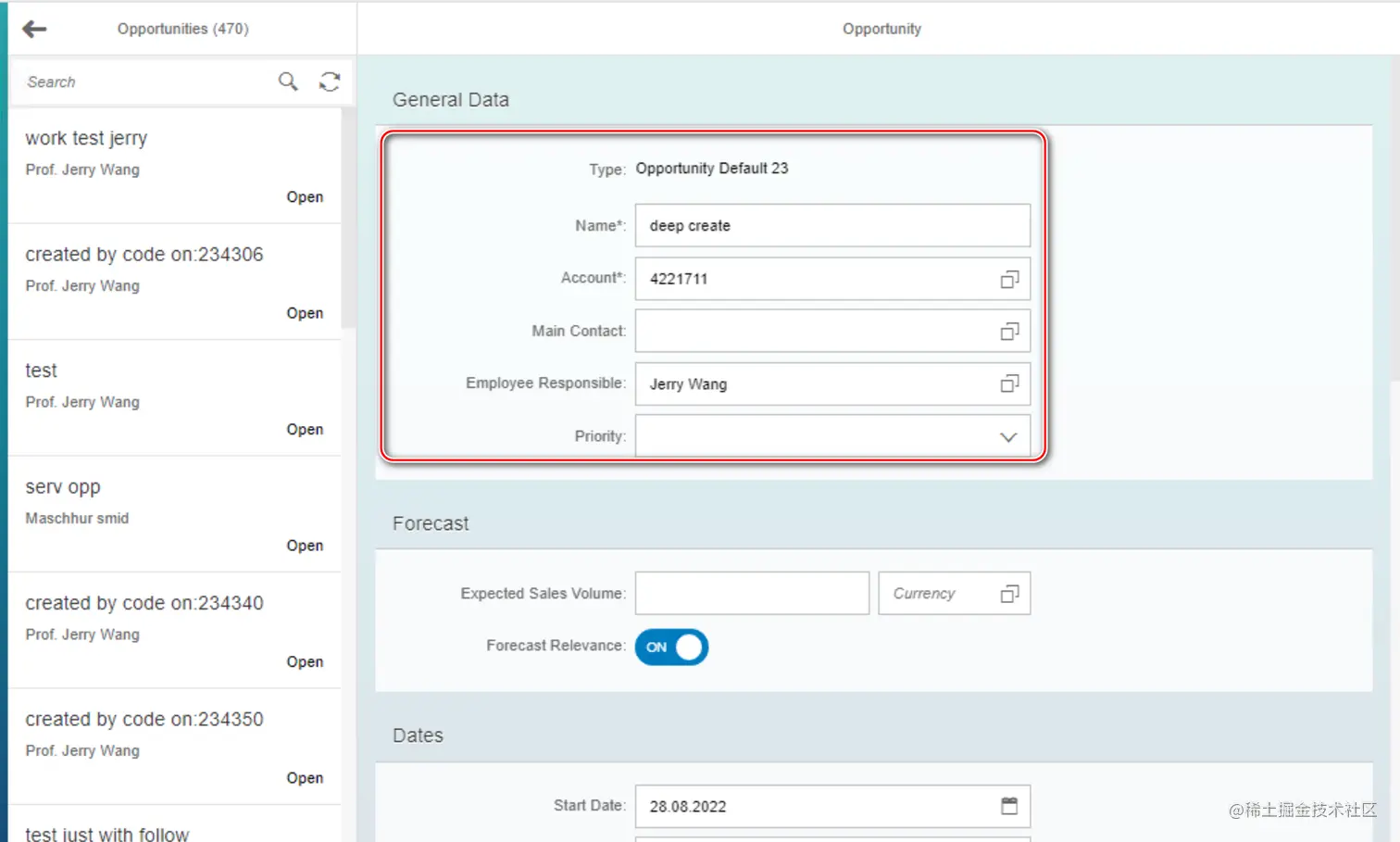Open the 'serv opp' opportunity
This screenshot has height=842, width=1400.
[x=174, y=514]
